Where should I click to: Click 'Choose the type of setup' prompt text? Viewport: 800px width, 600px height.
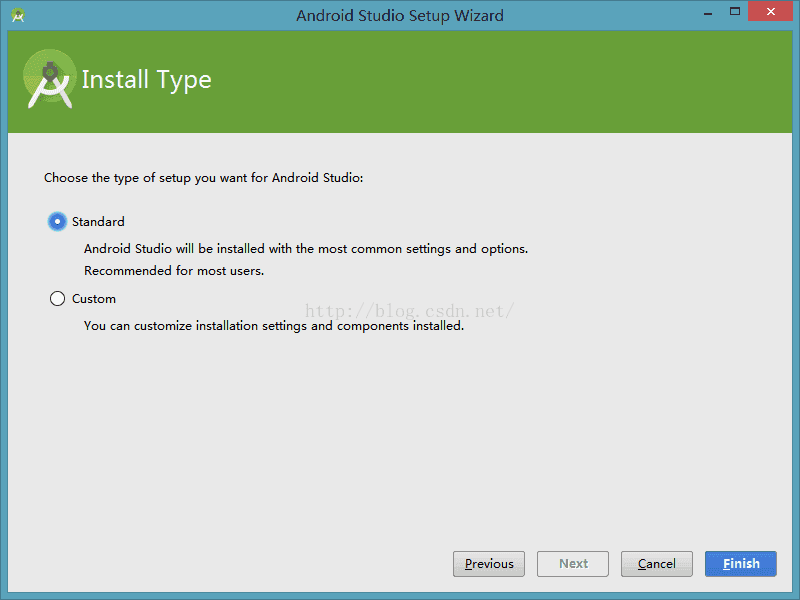(x=204, y=178)
